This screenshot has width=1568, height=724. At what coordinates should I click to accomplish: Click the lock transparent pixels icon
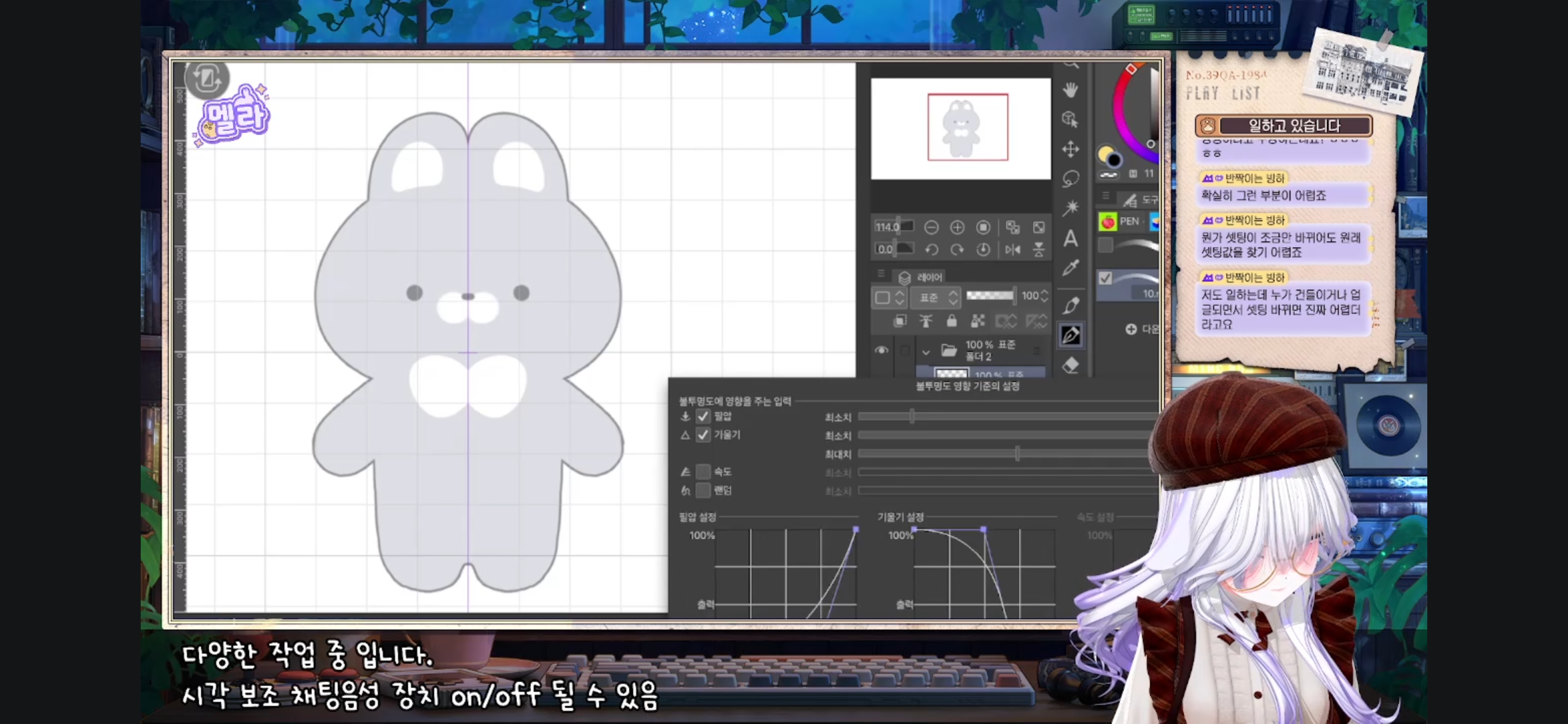pyautogui.click(x=977, y=321)
